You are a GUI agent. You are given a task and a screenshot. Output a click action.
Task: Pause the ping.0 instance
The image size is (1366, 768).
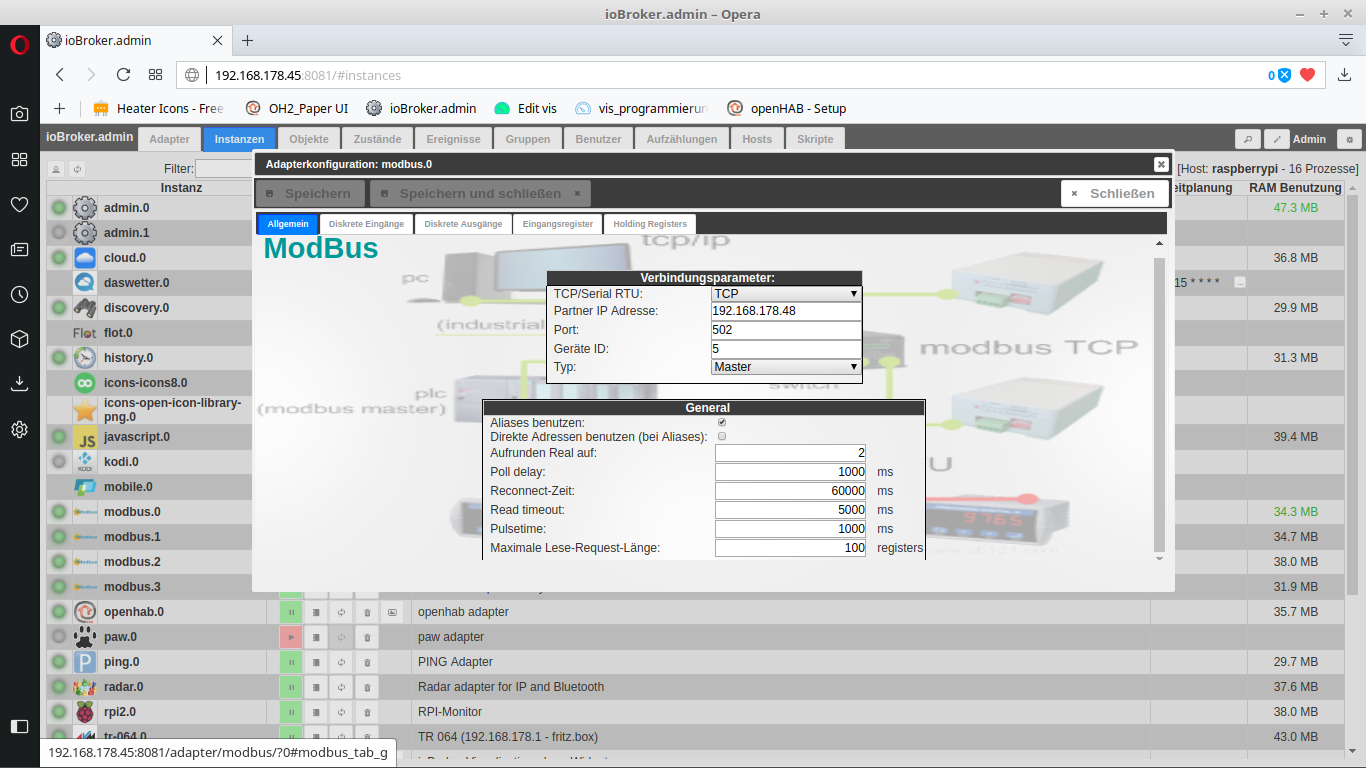pyautogui.click(x=291, y=661)
